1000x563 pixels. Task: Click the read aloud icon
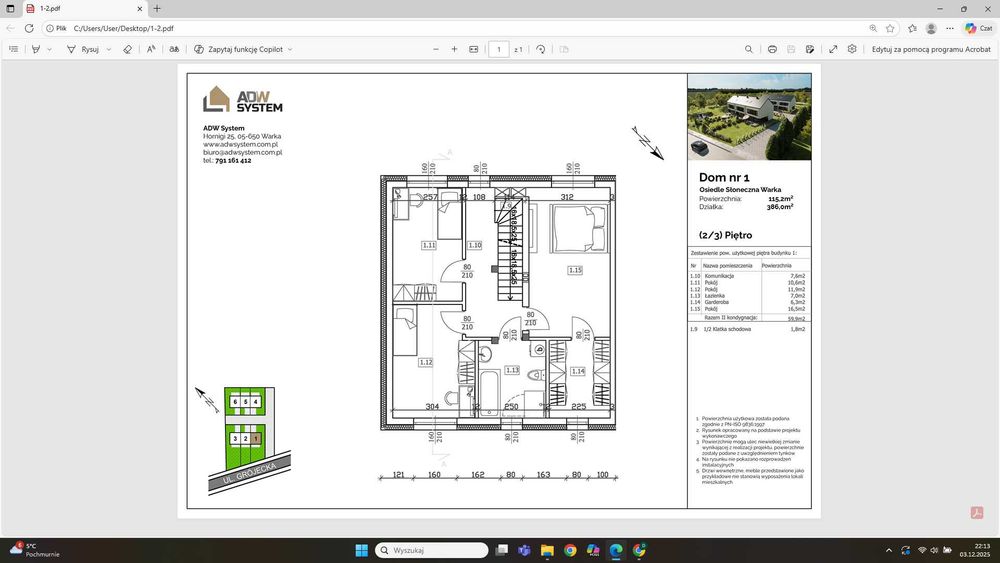click(151, 49)
